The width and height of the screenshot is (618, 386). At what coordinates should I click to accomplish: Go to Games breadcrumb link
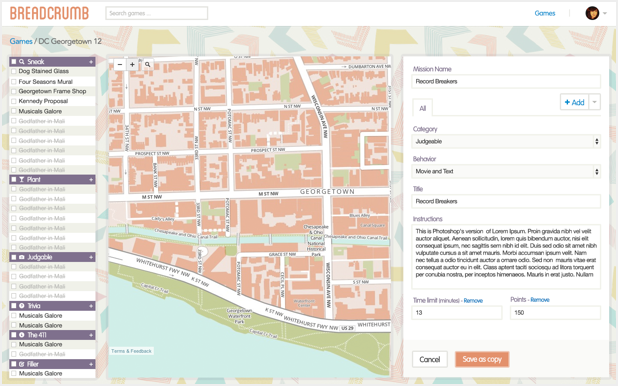pyautogui.click(x=21, y=41)
